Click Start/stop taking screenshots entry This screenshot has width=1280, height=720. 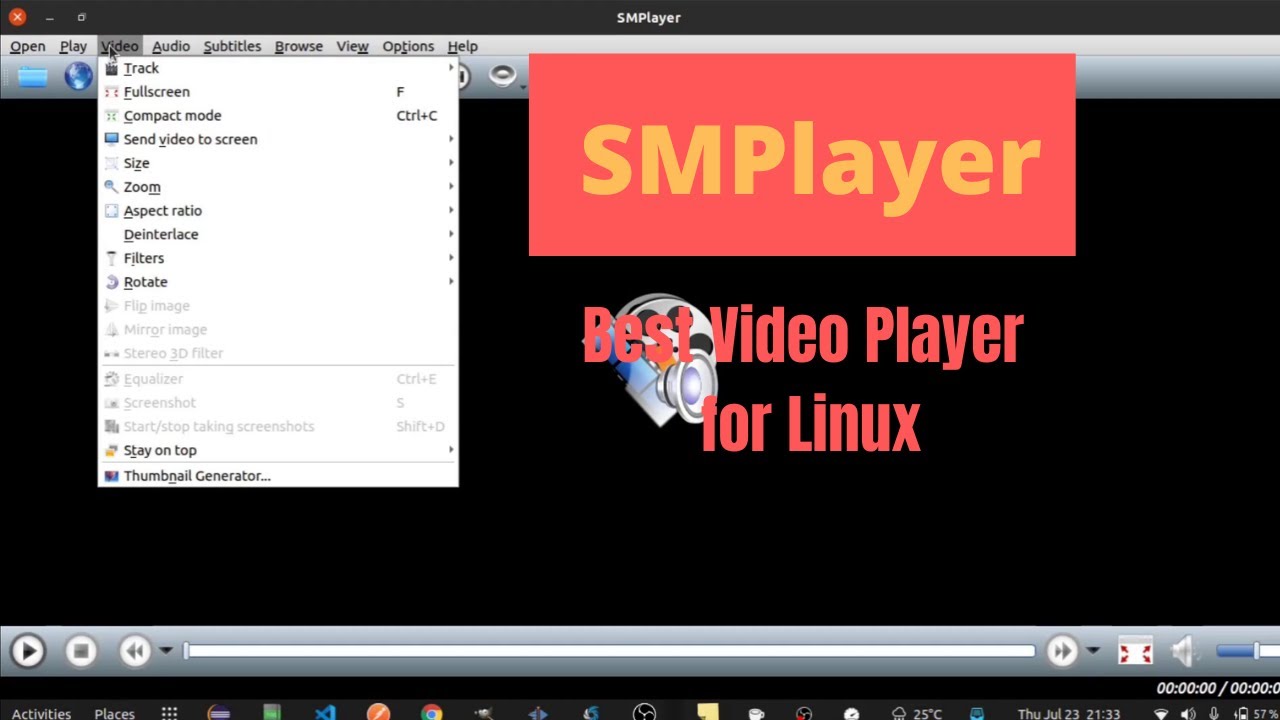(278, 427)
